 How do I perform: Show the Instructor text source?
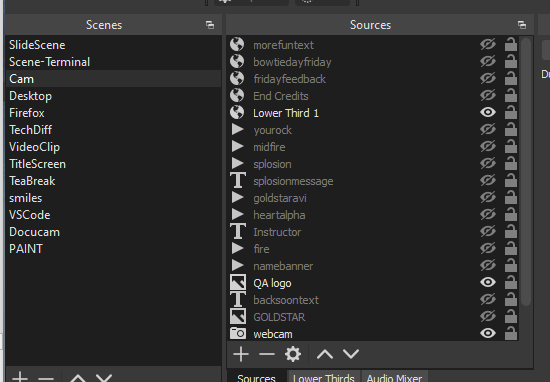point(488,232)
